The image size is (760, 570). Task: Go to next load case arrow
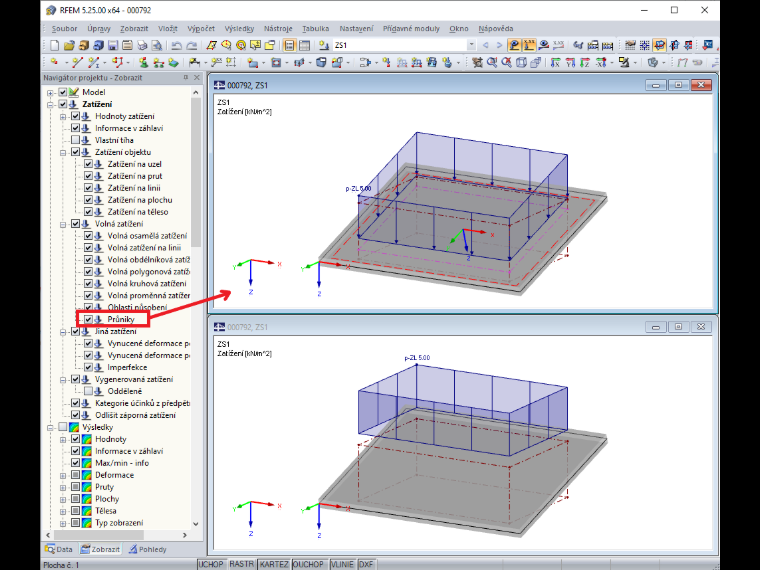[x=499, y=45]
